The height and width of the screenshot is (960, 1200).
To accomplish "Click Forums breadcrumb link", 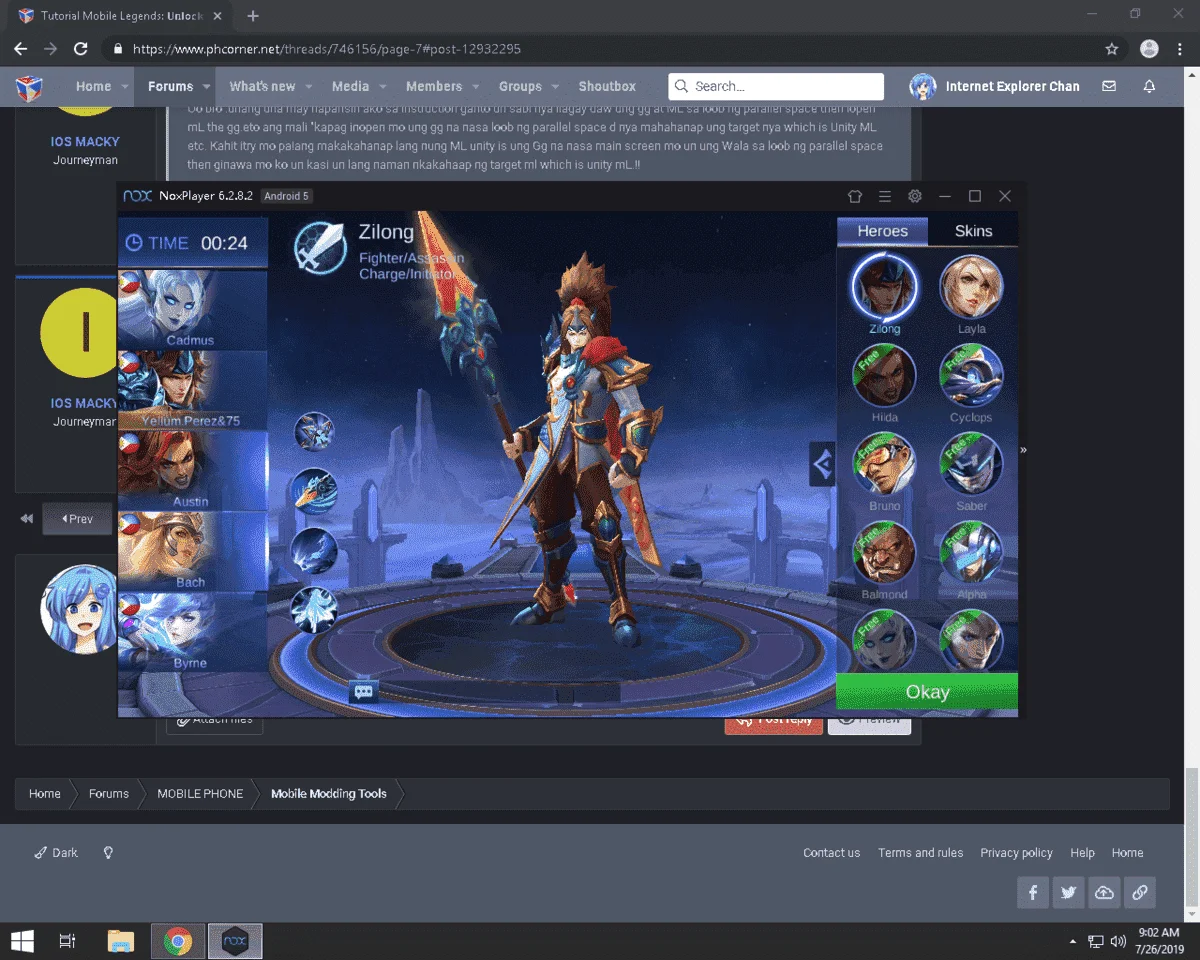I will point(109,794).
